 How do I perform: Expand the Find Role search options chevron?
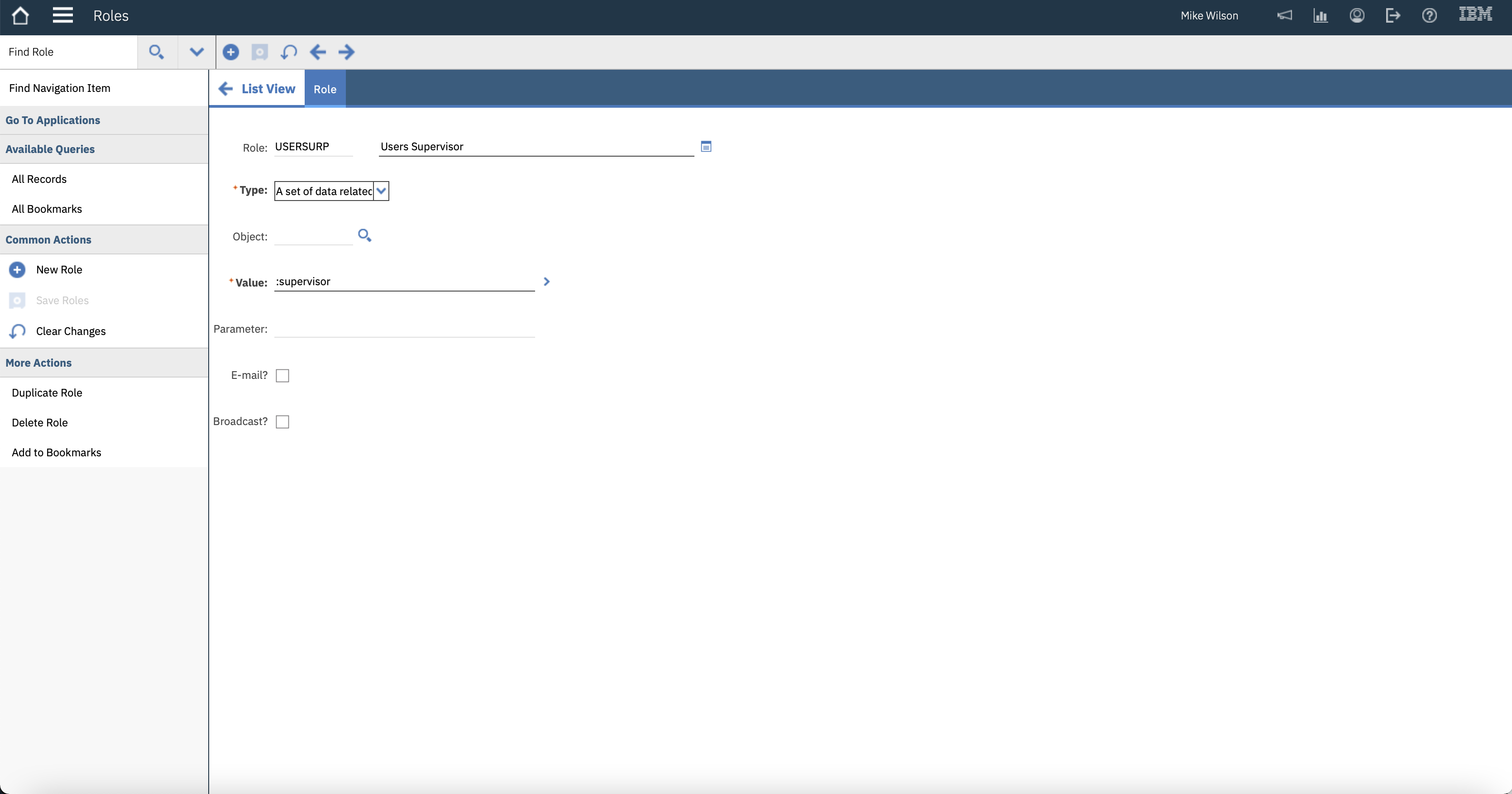coord(196,52)
